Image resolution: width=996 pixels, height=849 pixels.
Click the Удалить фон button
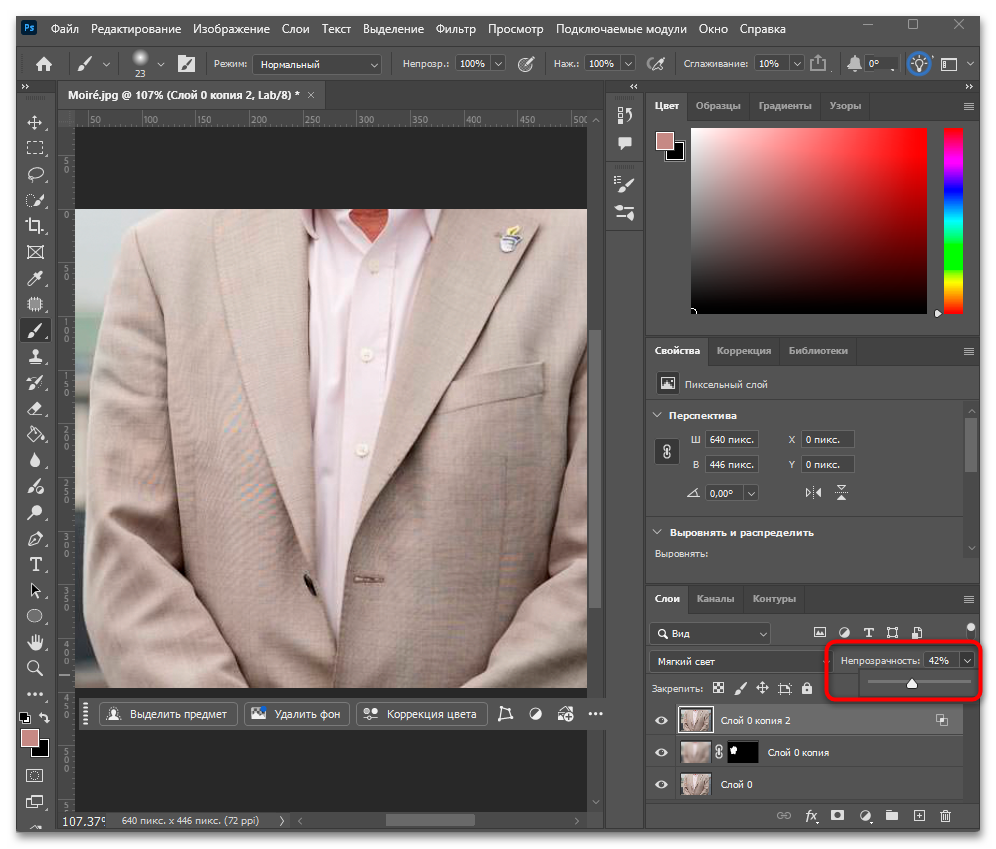[297, 714]
